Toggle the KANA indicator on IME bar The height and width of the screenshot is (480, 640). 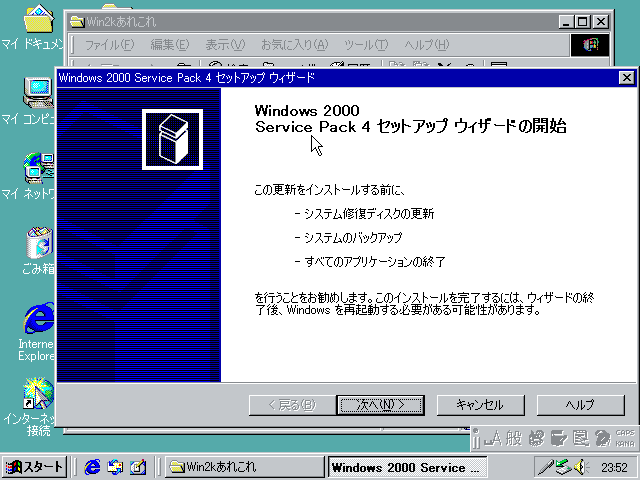625,444
